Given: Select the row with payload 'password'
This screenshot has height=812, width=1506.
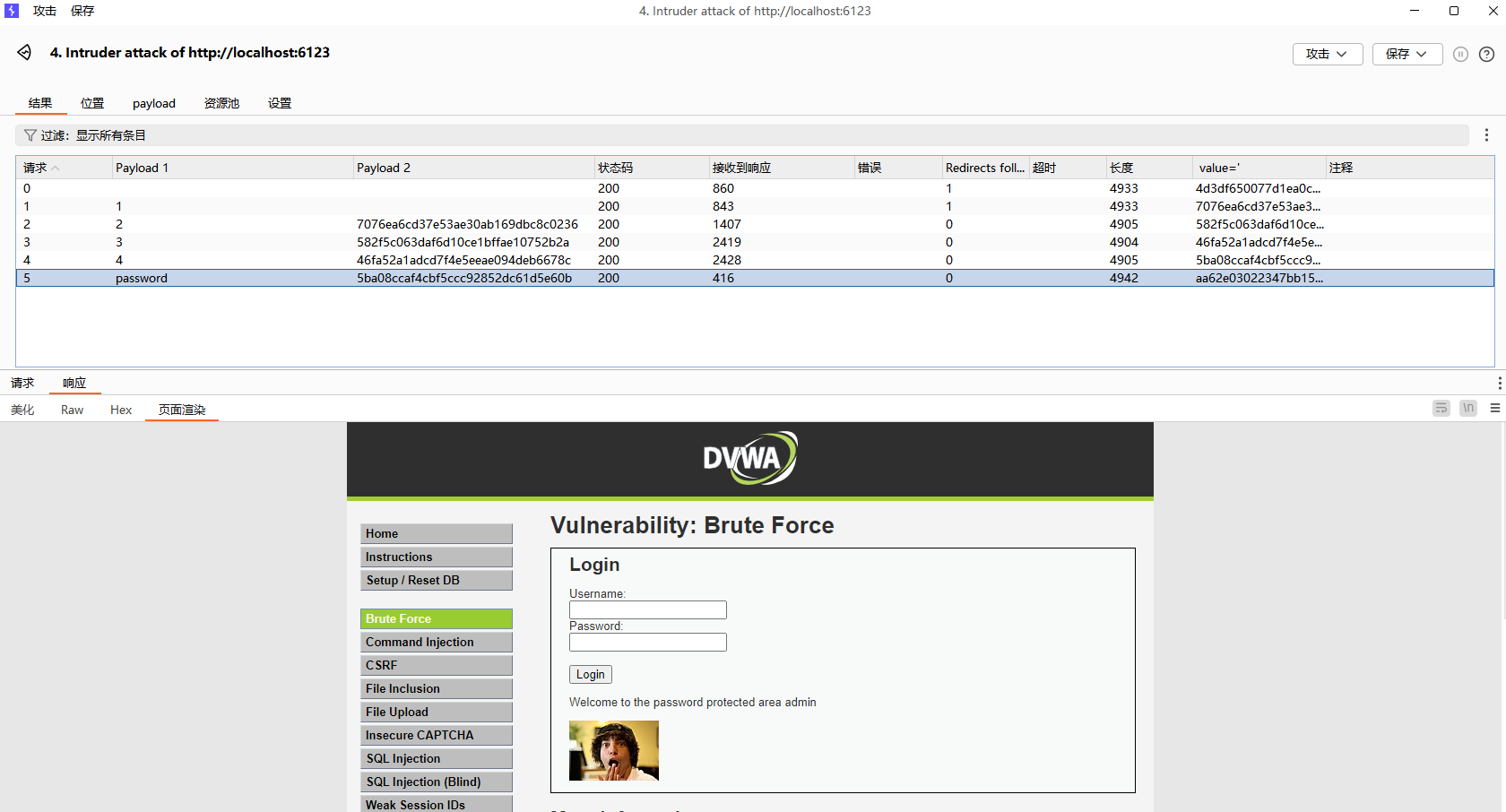Looking at the screenshot, I should 755,278.
